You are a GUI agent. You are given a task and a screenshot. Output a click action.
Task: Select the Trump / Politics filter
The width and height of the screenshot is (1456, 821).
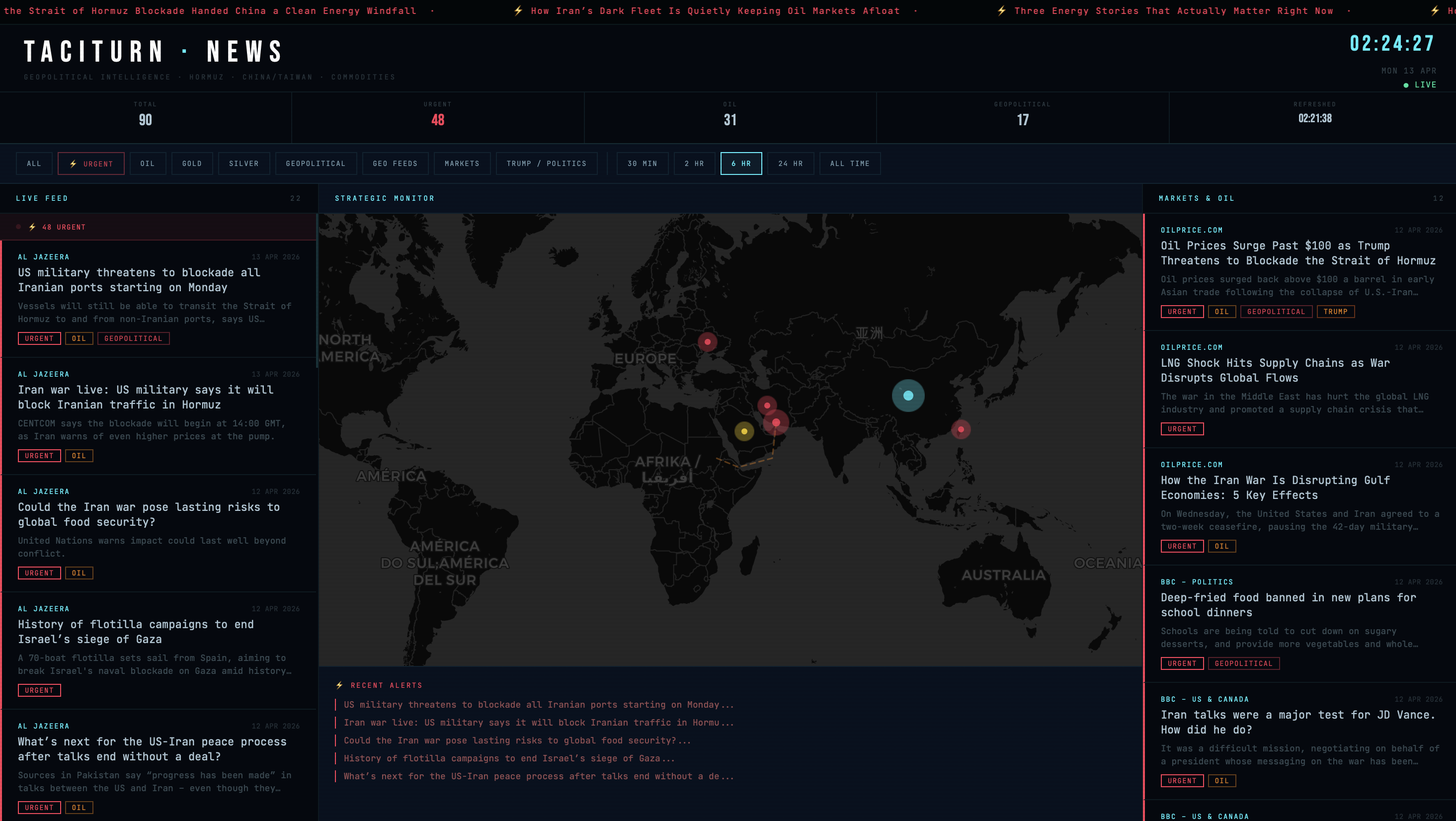546,164
